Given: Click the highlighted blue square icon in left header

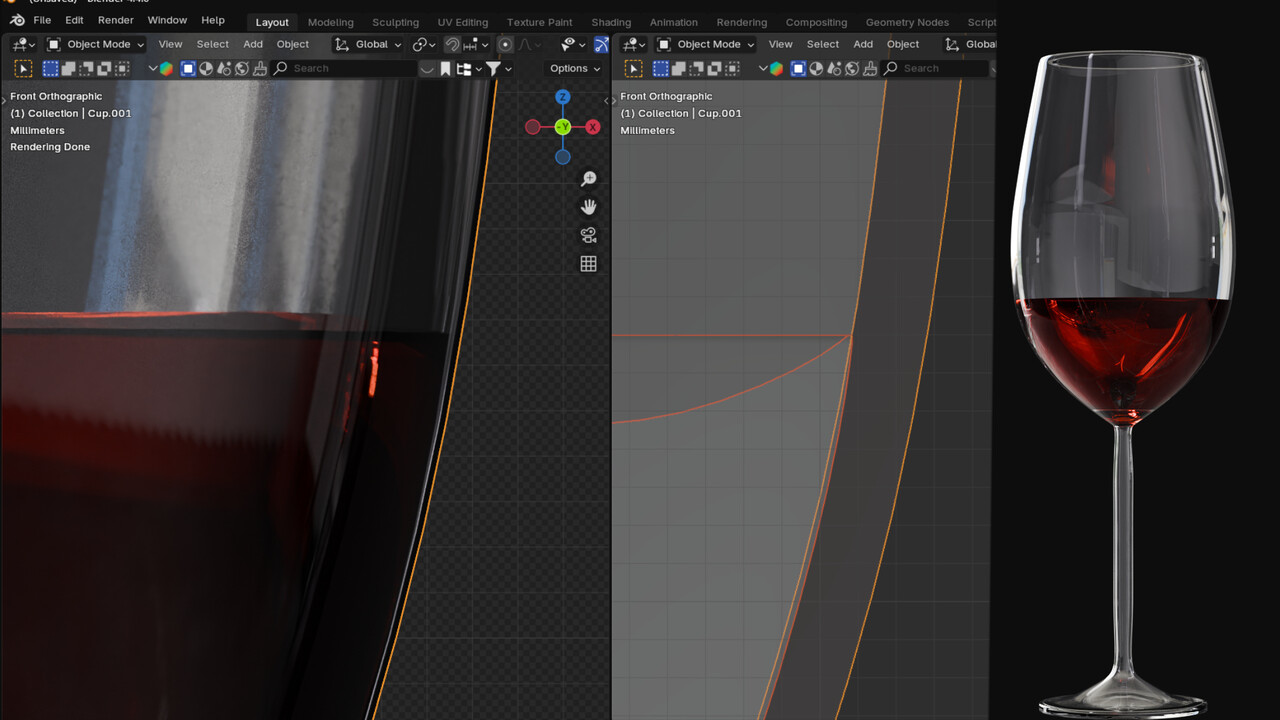Looking at the screenshot, I should coord(188,68).
